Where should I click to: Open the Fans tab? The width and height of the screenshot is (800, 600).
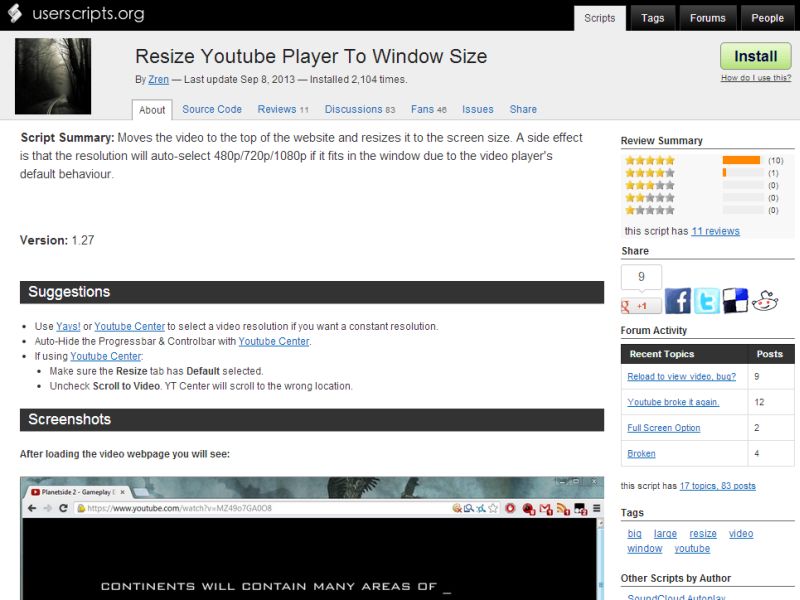pyautogui.click(x=429, y=109)
